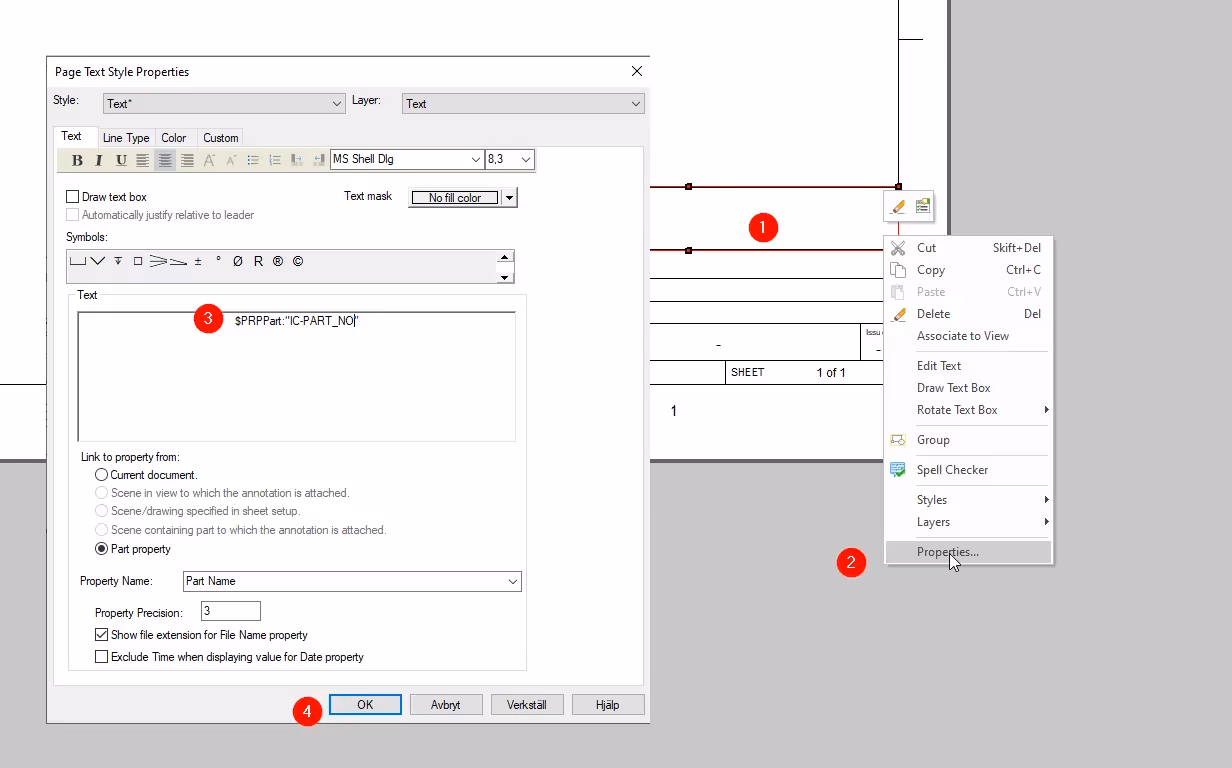Toggle bold text formatting

77,160
